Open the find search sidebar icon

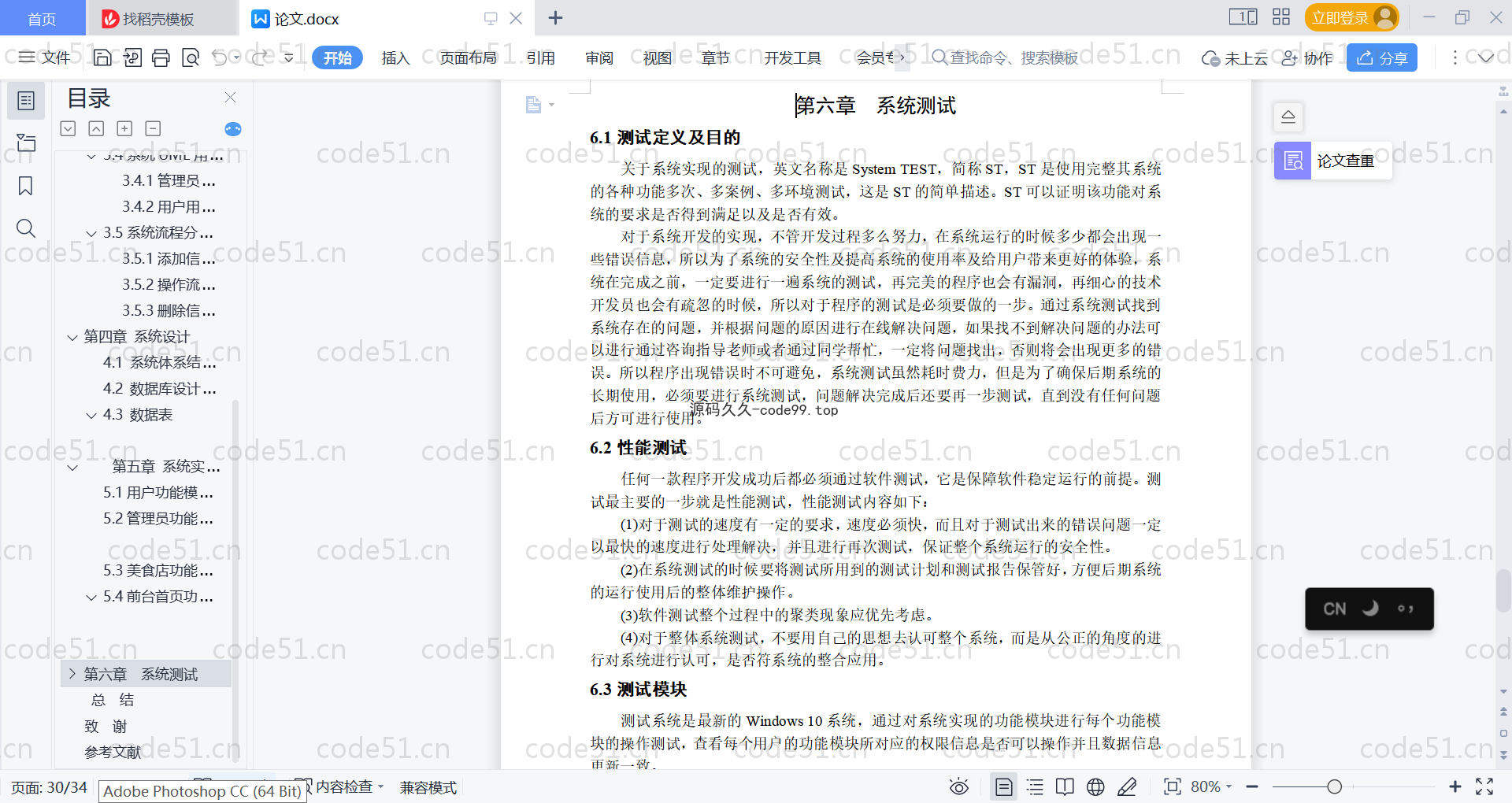tap(26, 228)
